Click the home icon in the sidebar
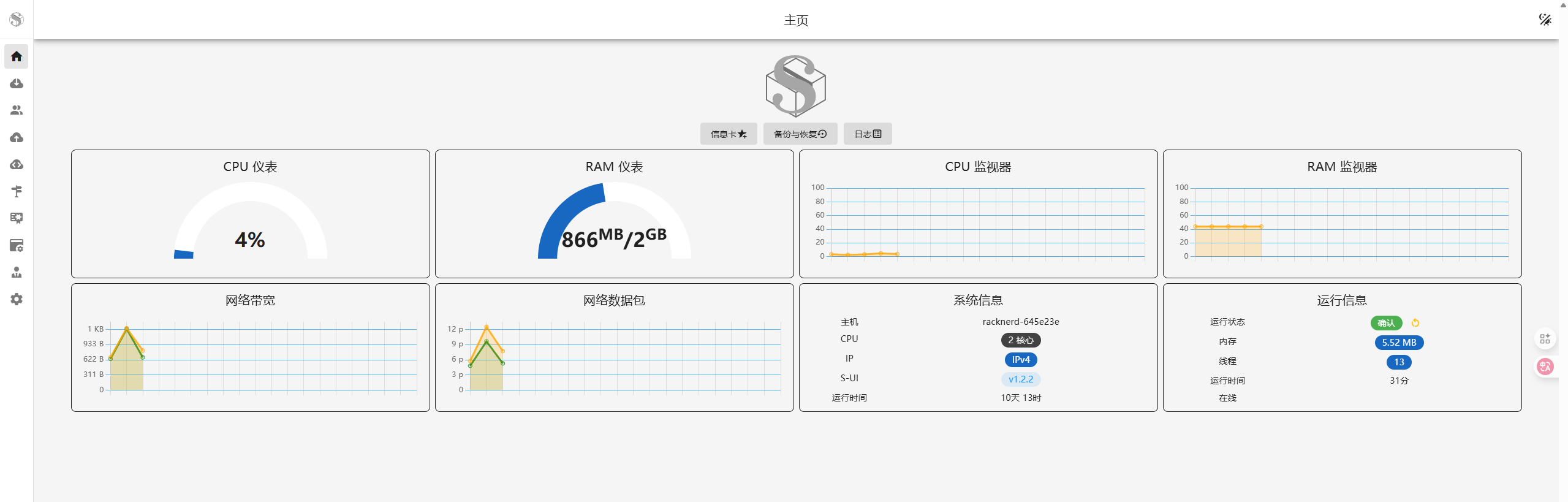Viewport: 1568px width, 502px height. click(17, 56)
